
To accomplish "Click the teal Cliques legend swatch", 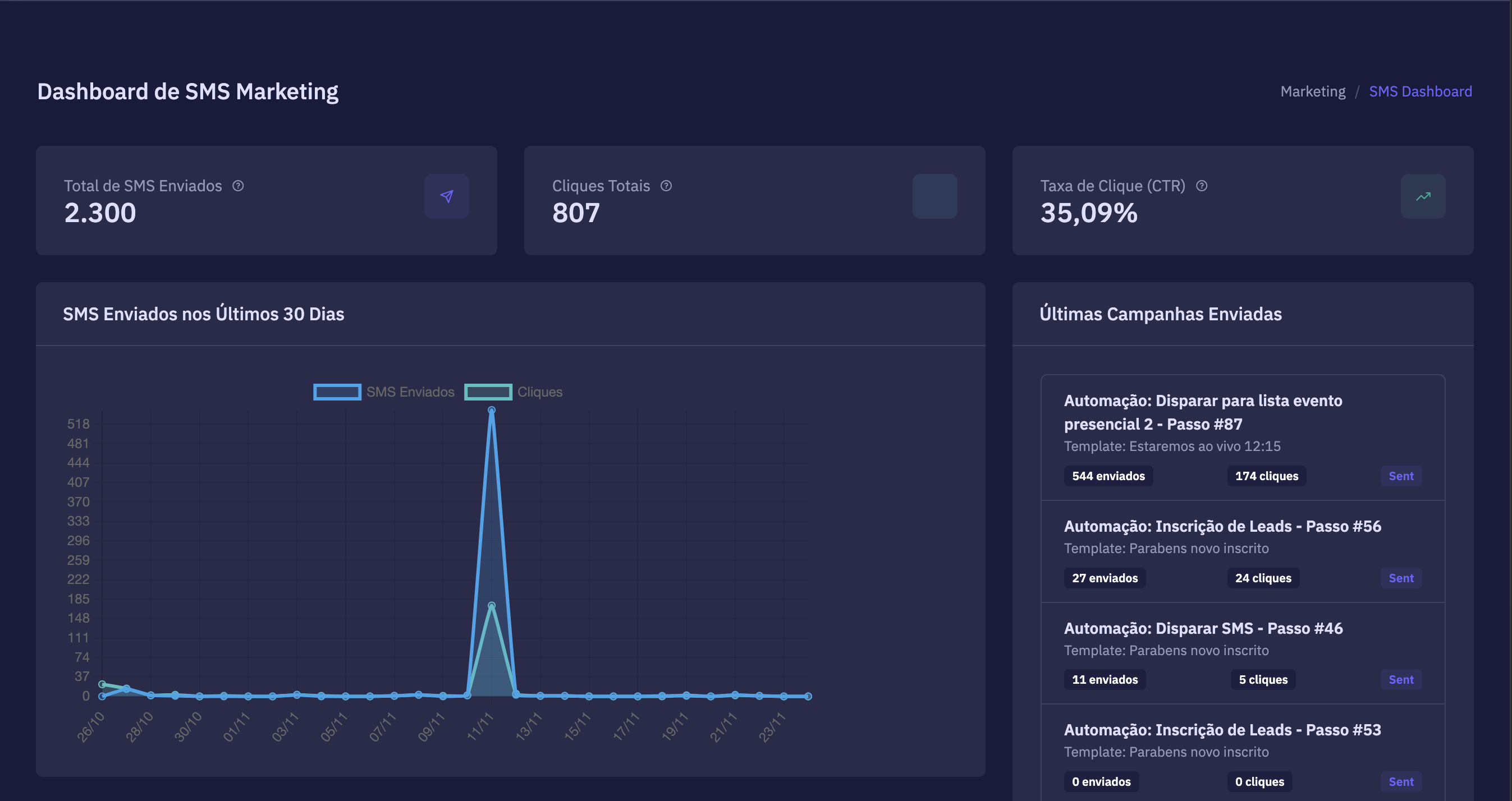I will 488,392.
